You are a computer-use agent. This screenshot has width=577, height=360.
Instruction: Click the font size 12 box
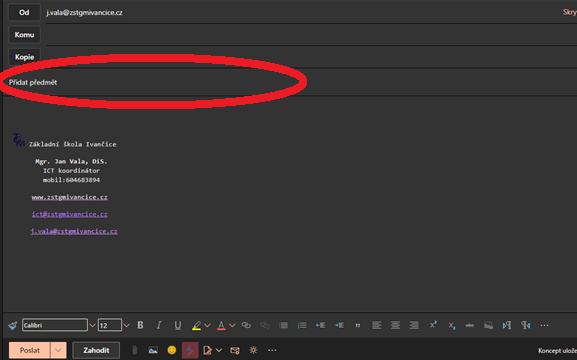110,325
